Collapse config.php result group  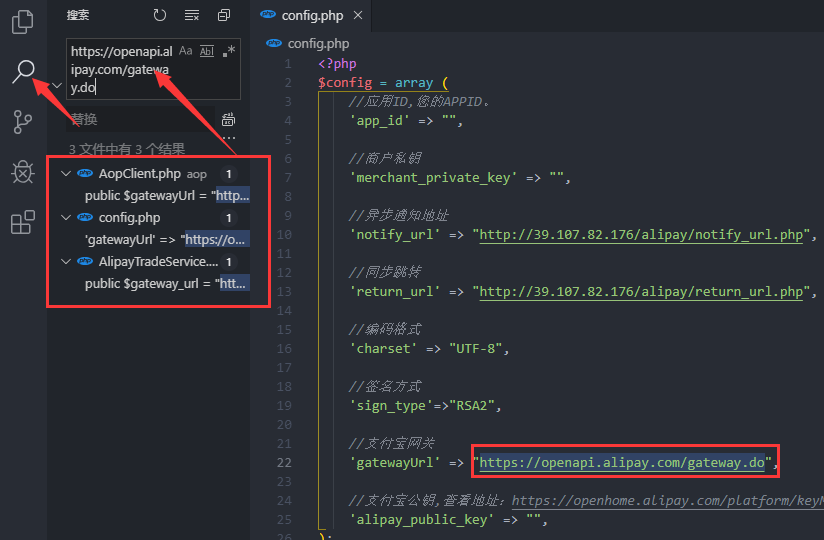66,217
